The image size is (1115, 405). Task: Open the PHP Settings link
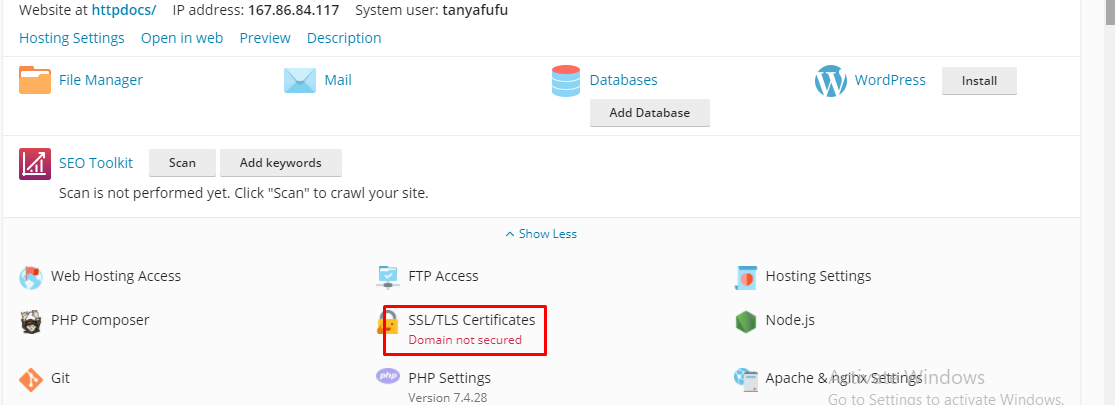(x=449, y=378)
